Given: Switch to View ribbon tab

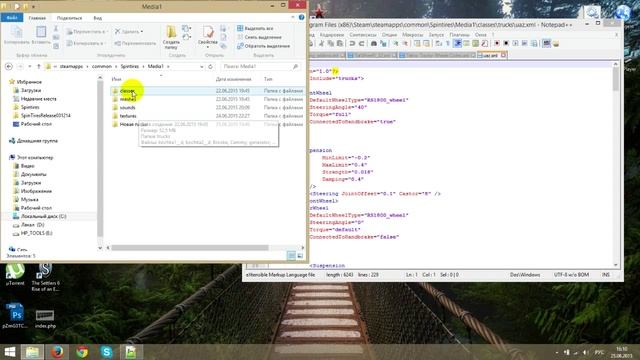Looking at the screenshot, I should pos(98,18).
